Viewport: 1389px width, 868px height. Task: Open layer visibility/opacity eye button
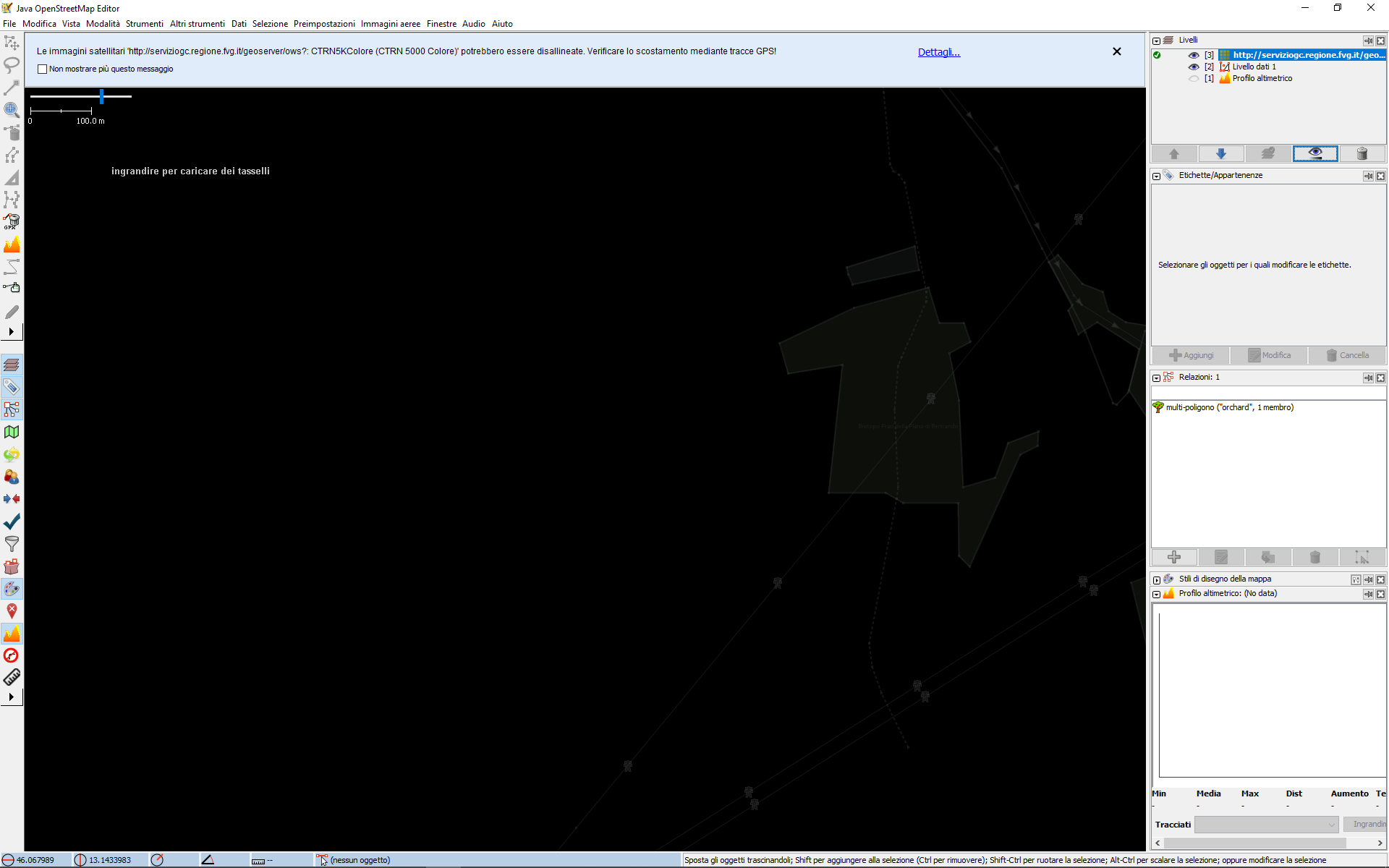1315,153
